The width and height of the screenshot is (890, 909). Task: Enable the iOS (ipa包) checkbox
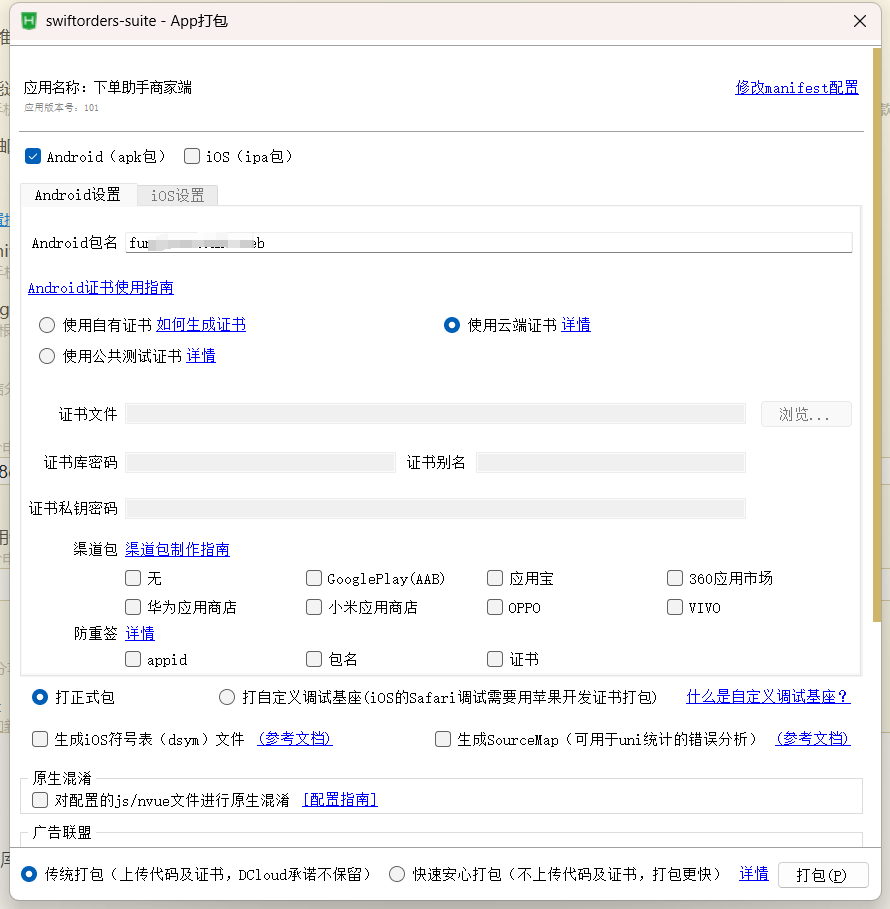pos(192,156)
